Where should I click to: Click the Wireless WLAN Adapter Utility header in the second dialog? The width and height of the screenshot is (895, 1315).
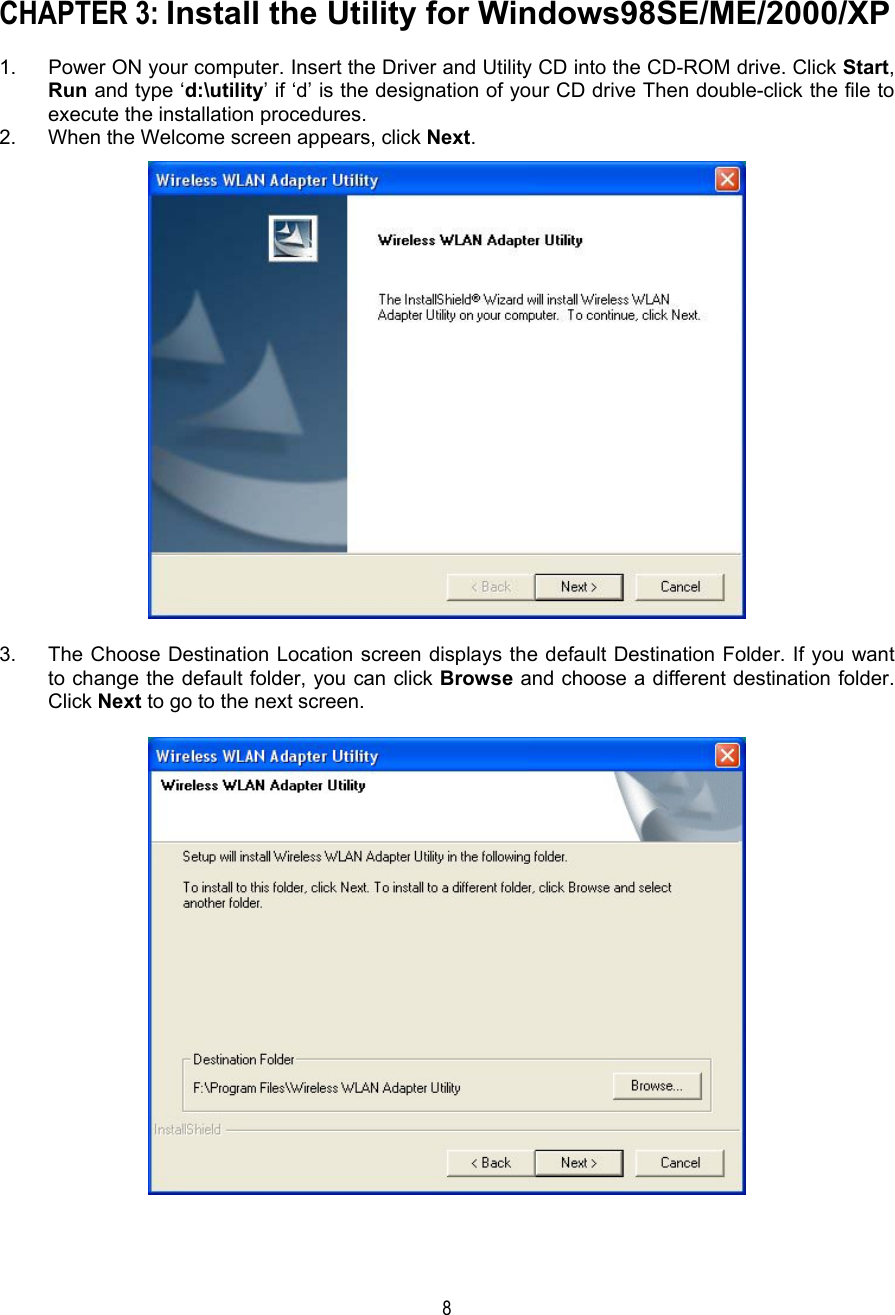pos(263,786)
